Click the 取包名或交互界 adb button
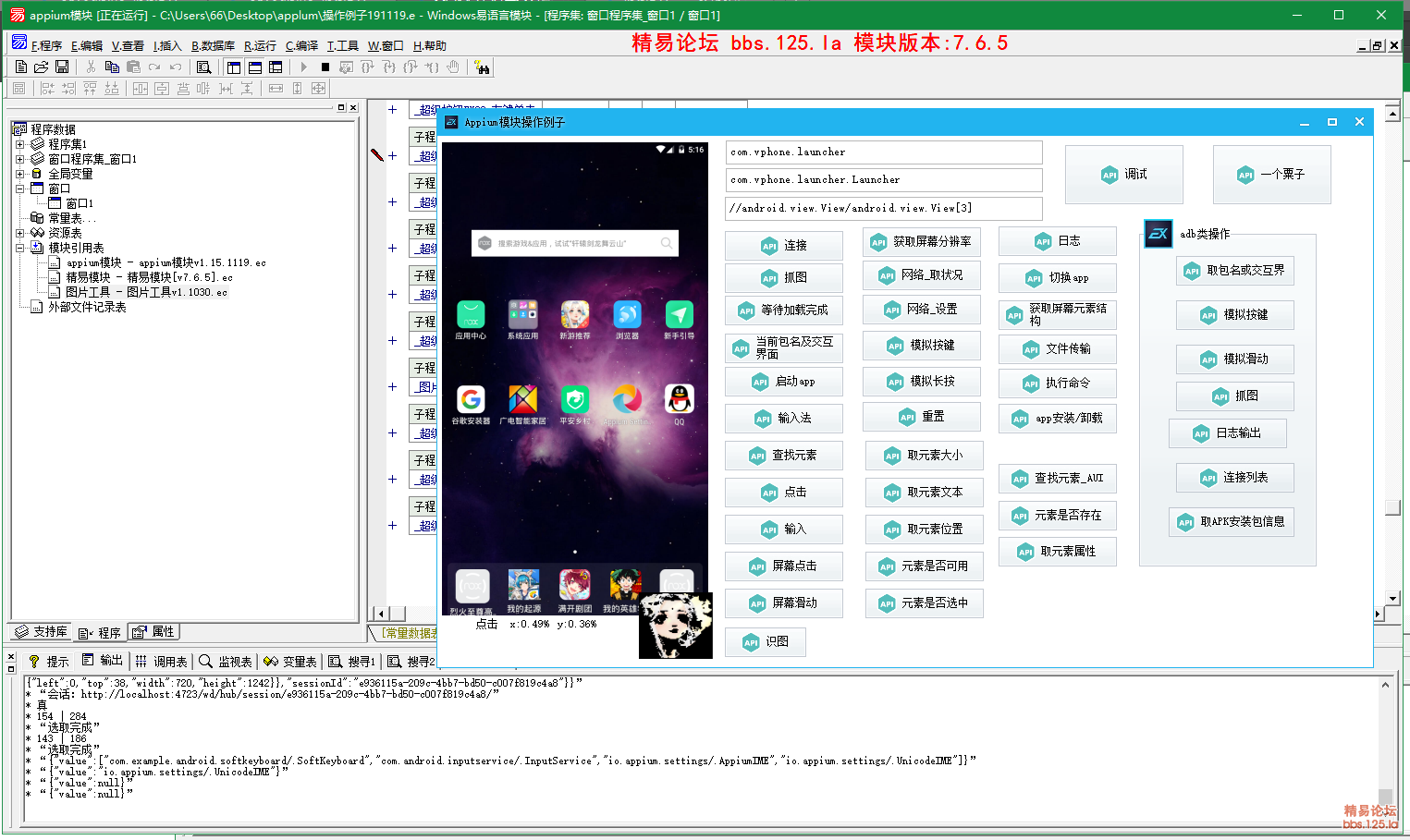This screenshot has width=1410, height=840. [1235, 271]
